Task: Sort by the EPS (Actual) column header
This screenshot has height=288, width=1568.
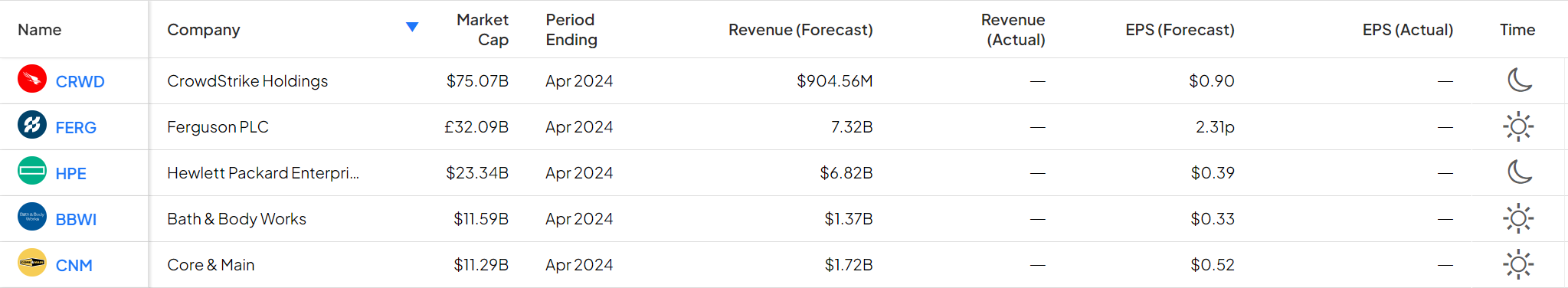Action: [1407, 29]
